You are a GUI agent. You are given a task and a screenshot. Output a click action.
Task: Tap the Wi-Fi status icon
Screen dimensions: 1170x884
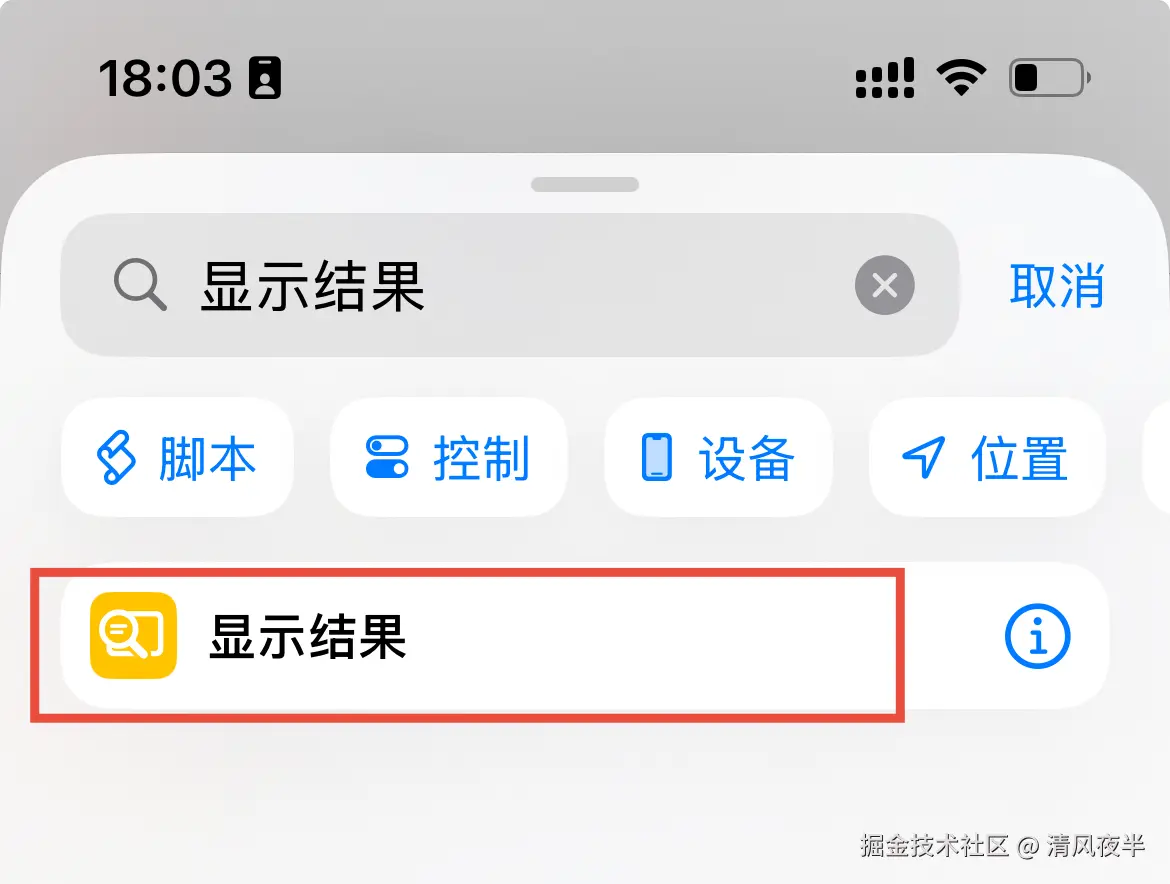coord(961,78)
